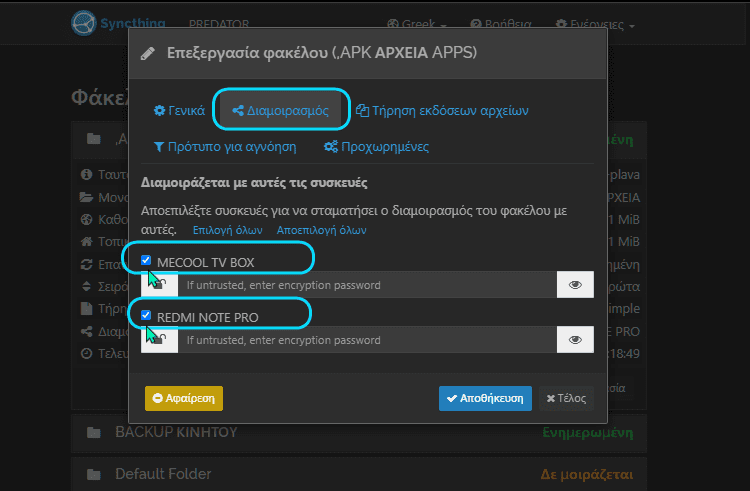Click the Αποθήκευση save button

tap(485, 398)
